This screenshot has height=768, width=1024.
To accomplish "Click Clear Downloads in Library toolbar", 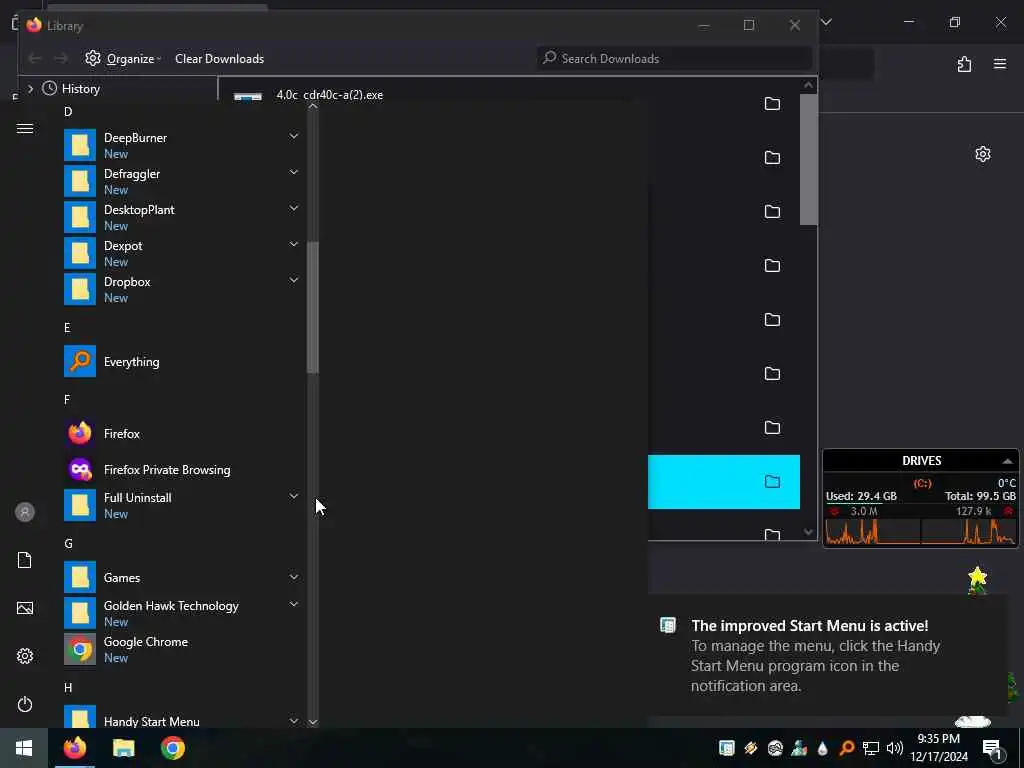I will pos(219,59).
